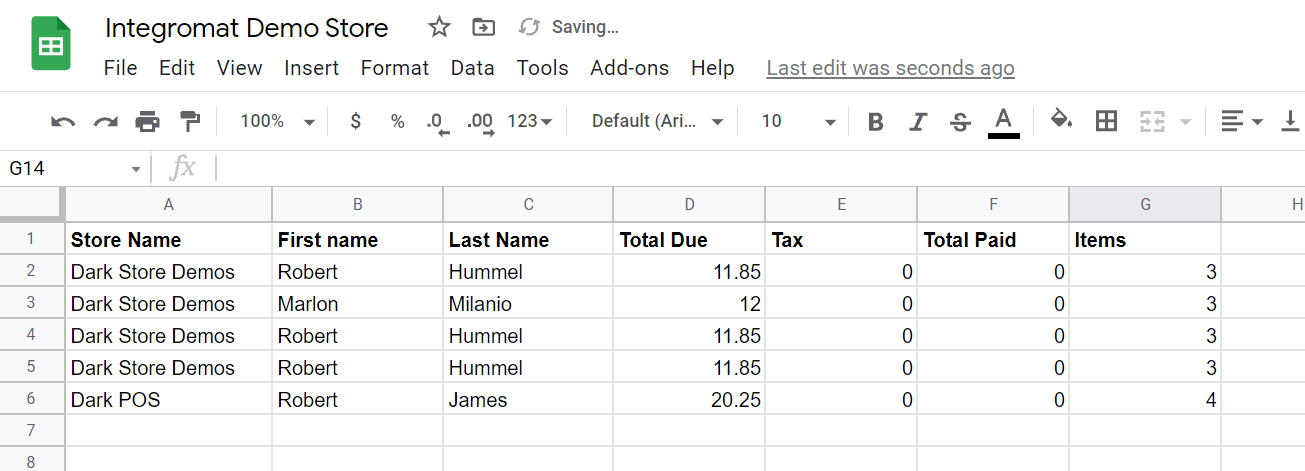
Task: Open more number formats 123 dropdown
Action: tap(530, 122)
